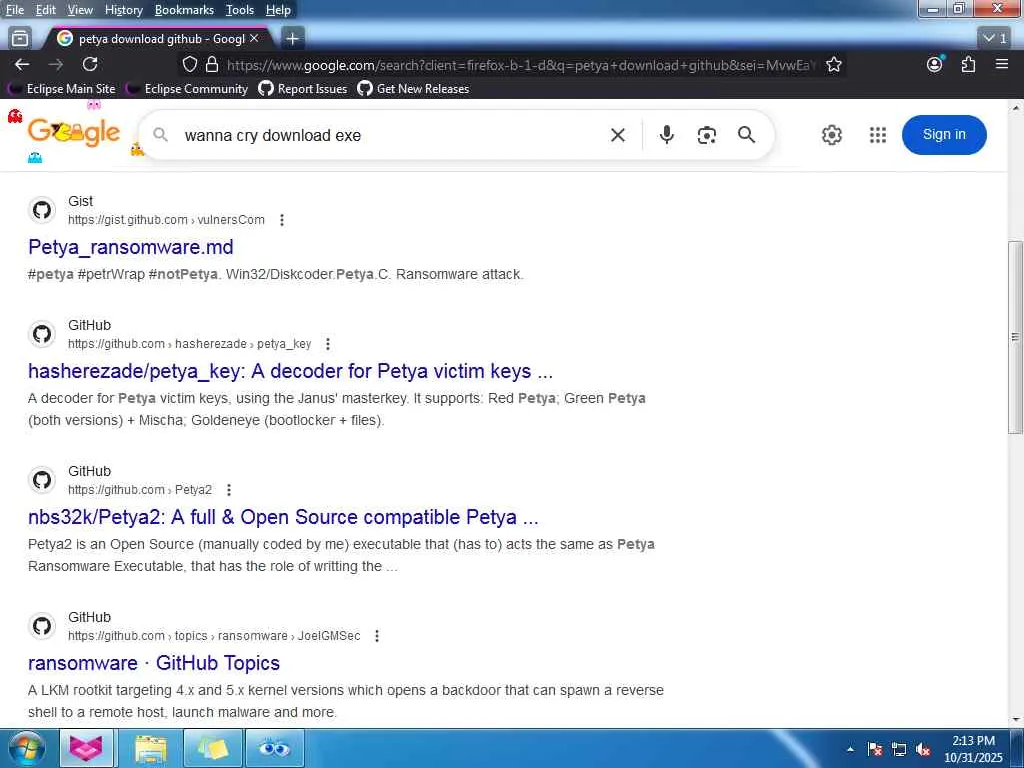This screenshot has width=1024, height=768.
Task: Open the Action Center flag icon
Action: 875,749
